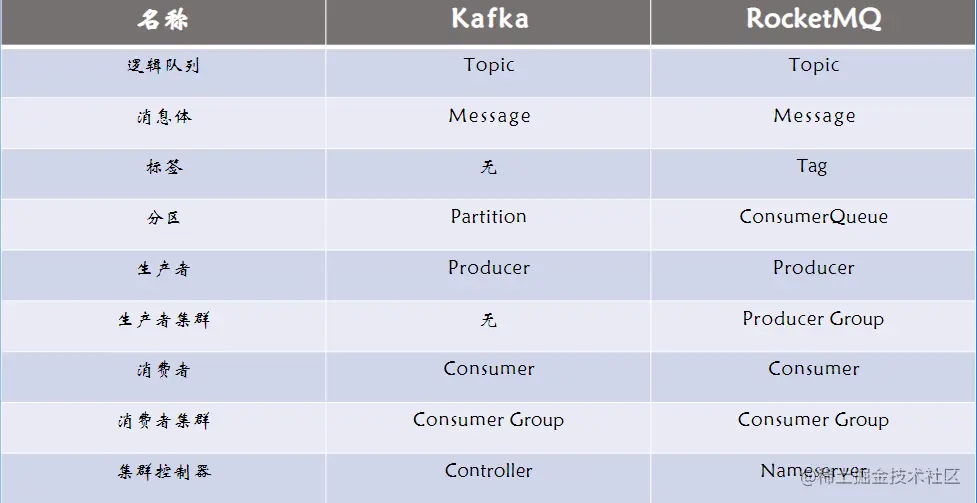Click the 逻辑队列 row label
977x503 pixels.
pyautogui.click(x=163, y=65)
